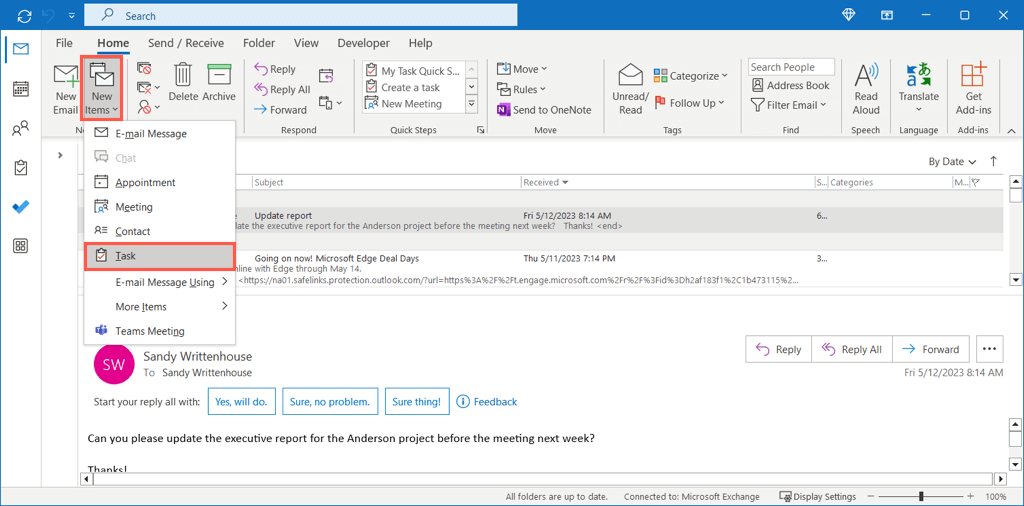Screen dimensions: 1024x506
Task: Choose Appointment from New Items menu
Action: tap(145, 183)
